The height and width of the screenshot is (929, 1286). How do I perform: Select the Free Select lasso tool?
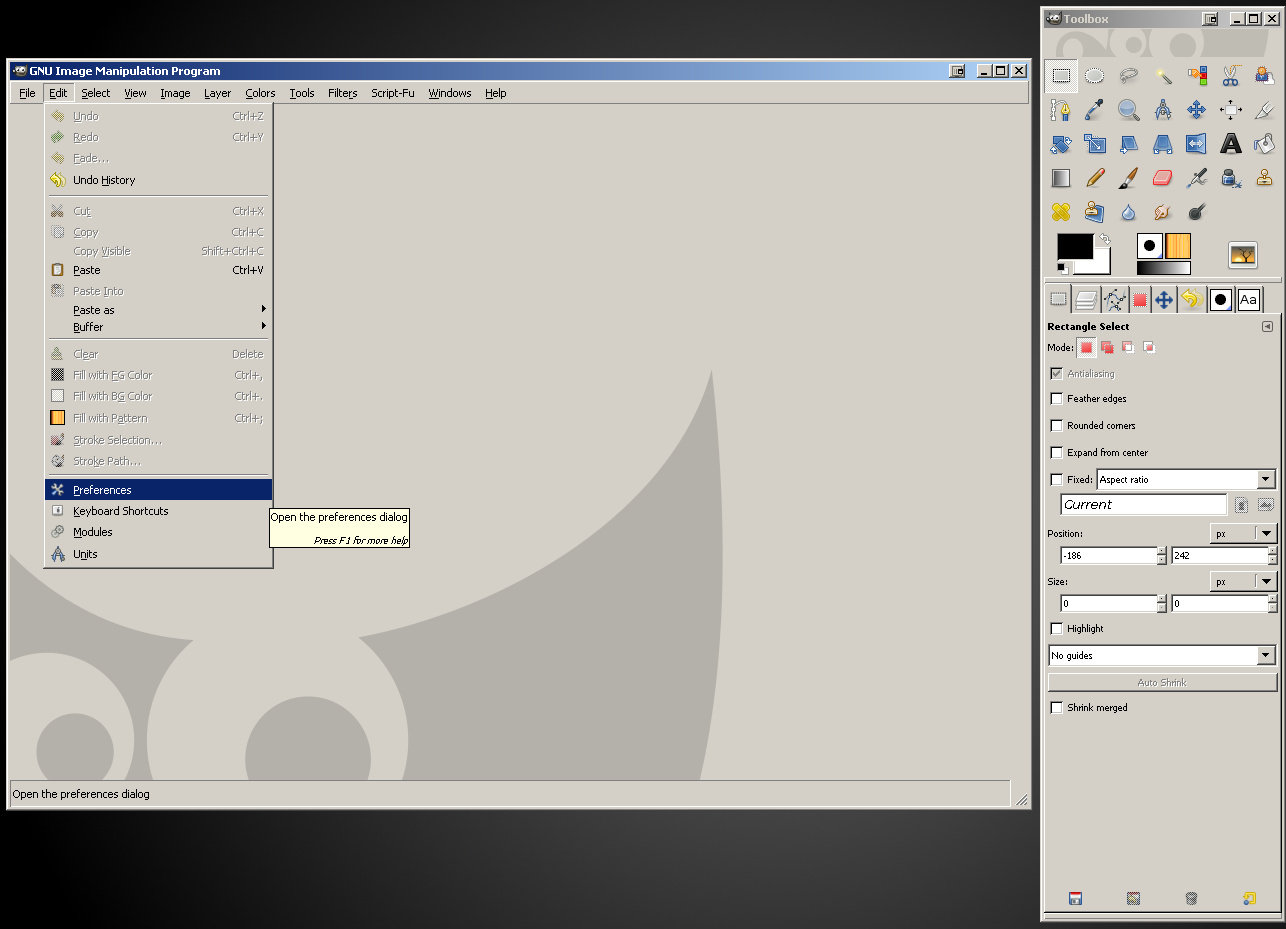click(1129, 76)
